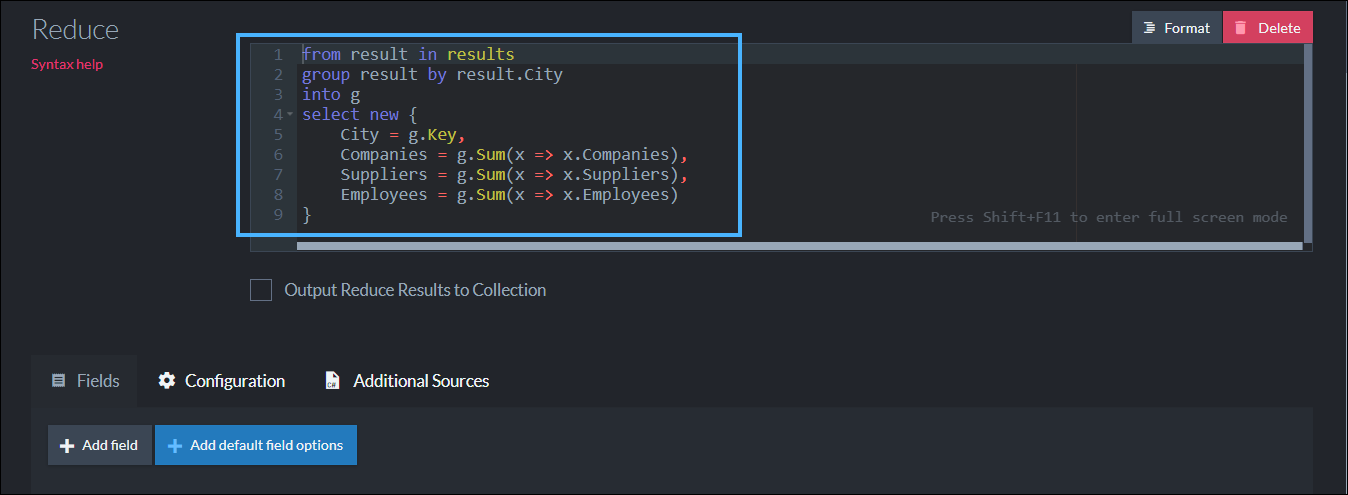Click the C# file icon on Additional Sources
The image size is (1348, 495).
tap(333, 381)
